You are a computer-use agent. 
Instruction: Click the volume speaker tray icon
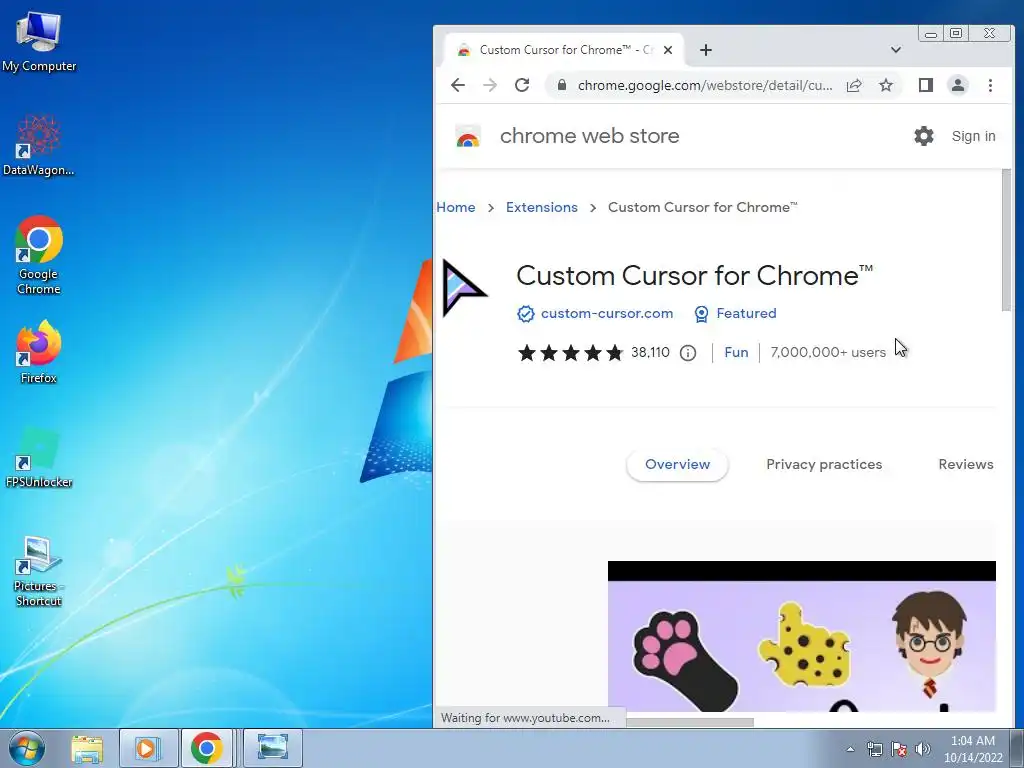pyautogui.click(x=922, y=749)
